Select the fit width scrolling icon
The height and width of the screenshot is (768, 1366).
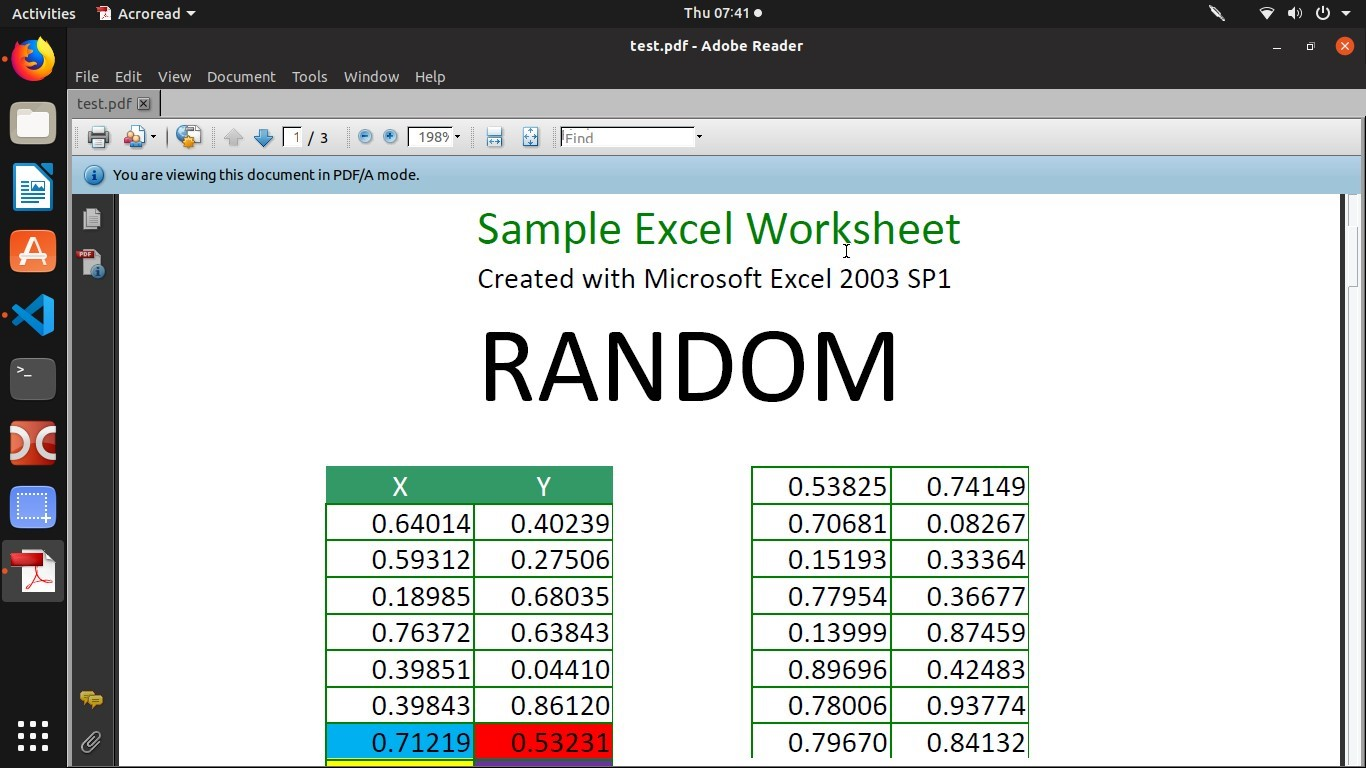[x=494, y=137]
